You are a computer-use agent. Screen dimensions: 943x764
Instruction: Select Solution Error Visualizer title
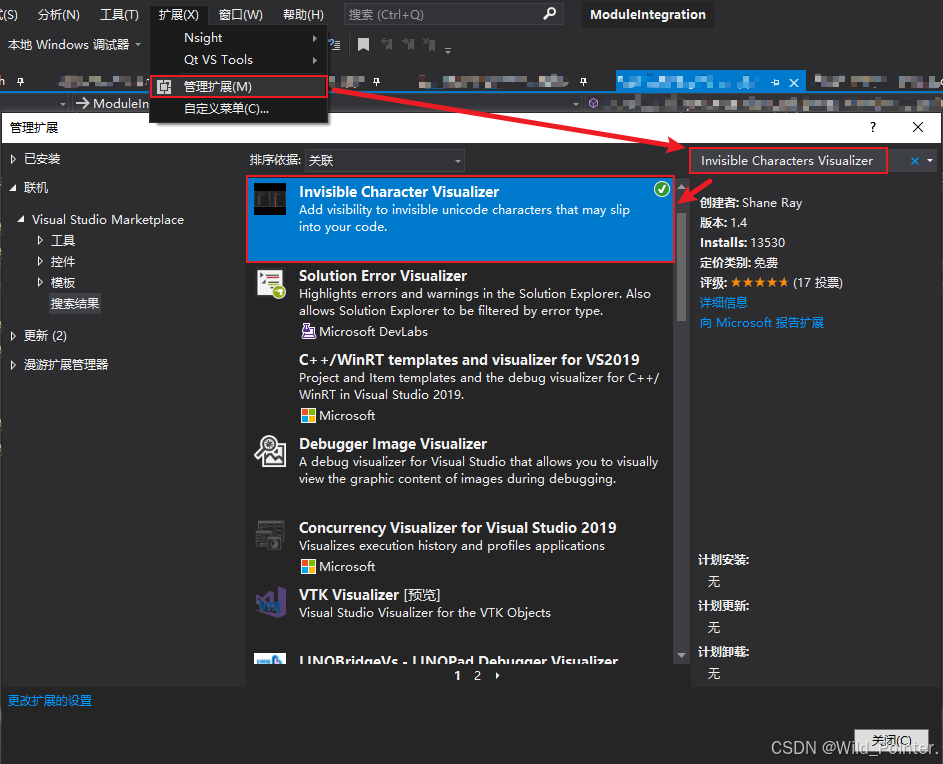point(382,276)
